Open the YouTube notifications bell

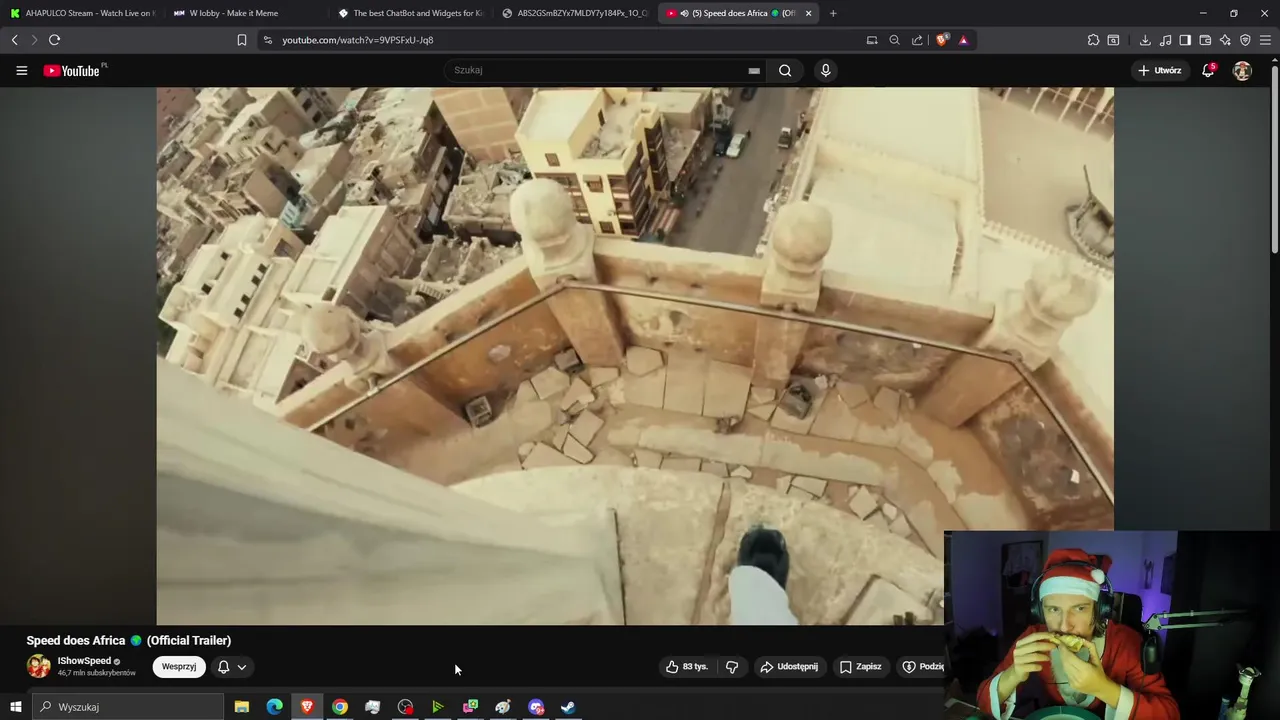pyautogui.click(x=1208, y=70)
